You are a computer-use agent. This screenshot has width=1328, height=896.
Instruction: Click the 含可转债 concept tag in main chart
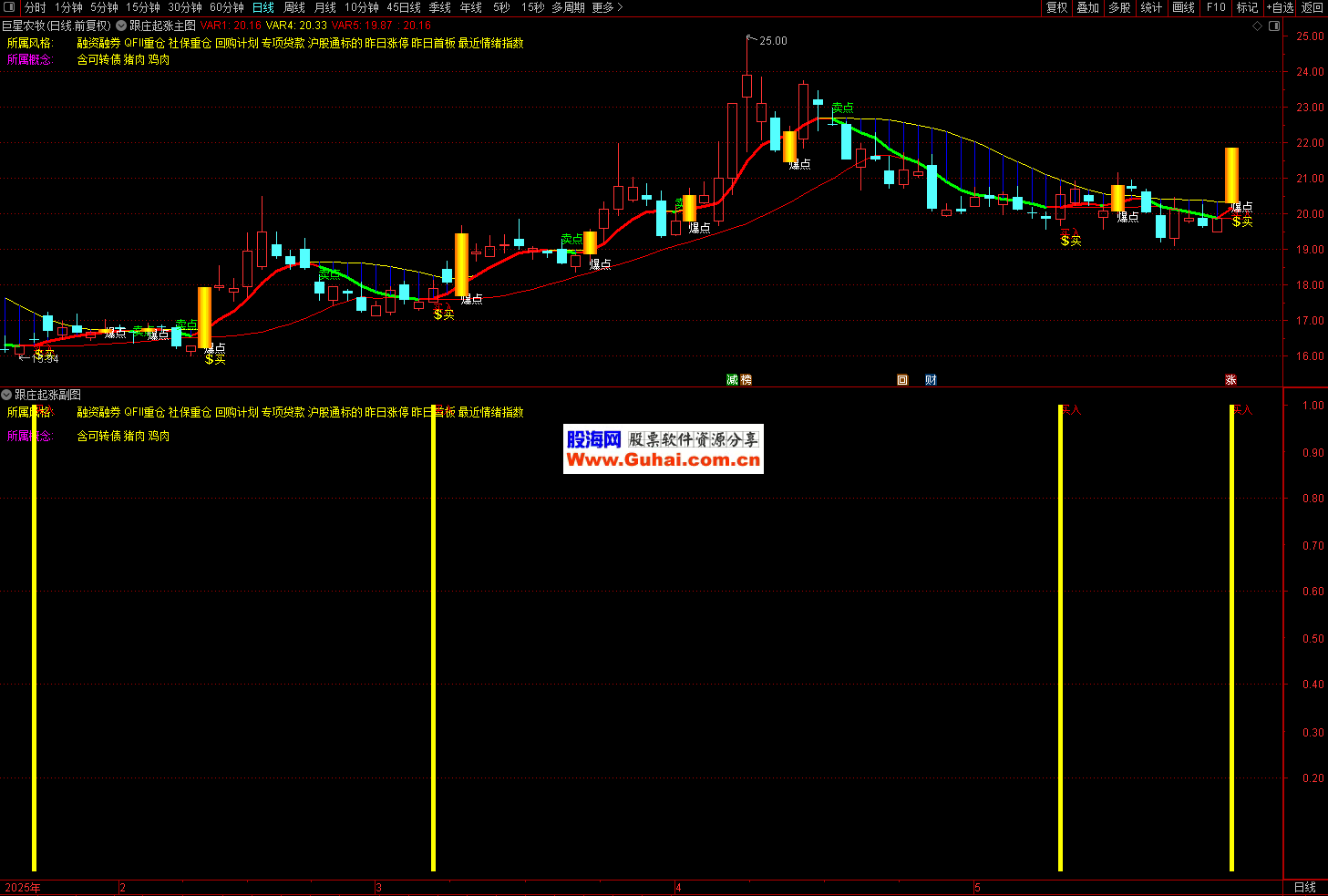[98, 59]
